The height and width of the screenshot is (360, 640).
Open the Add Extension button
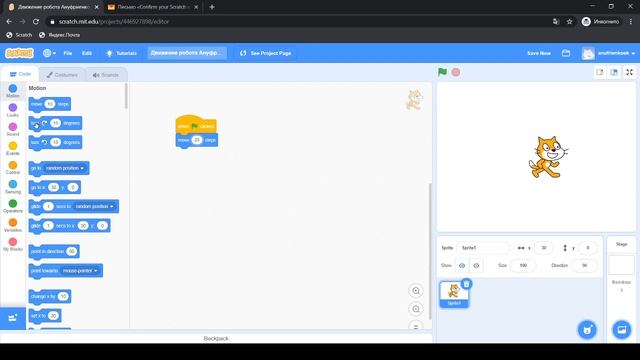[x=13, y=318]
